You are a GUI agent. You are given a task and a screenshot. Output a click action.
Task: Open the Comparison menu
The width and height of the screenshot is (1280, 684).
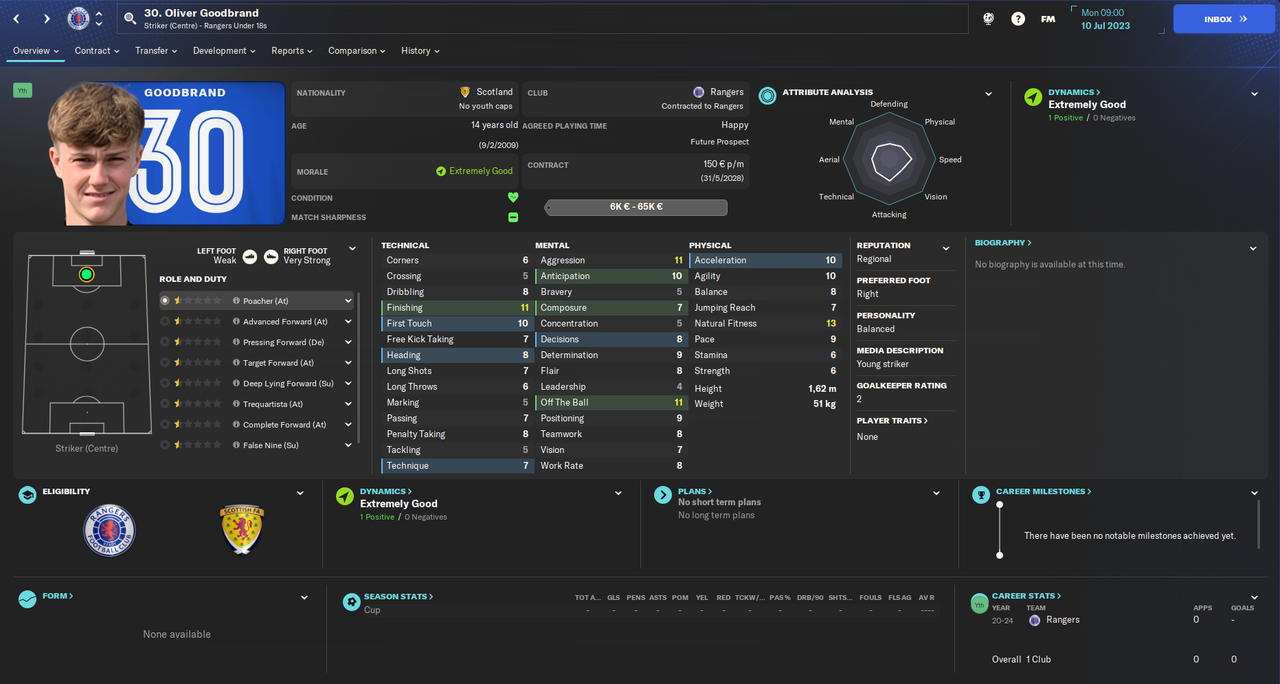[357, 51]
